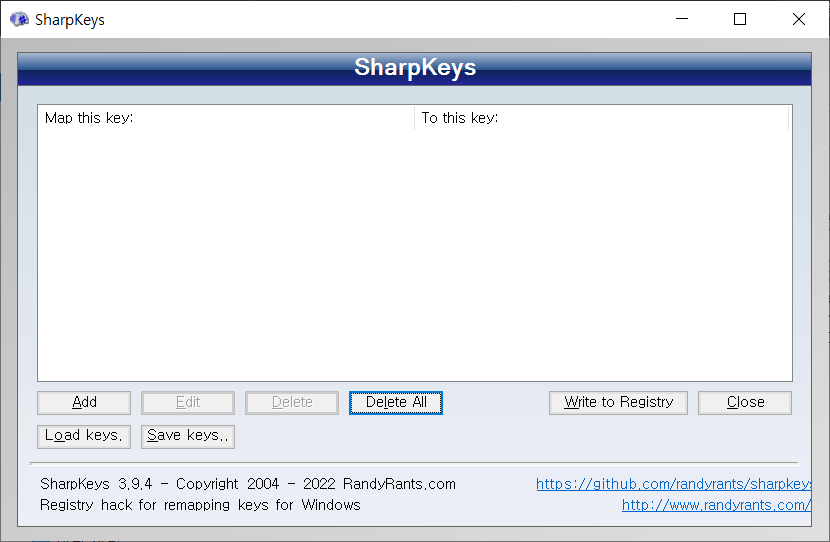830x542 pixels.
Task: Click the Delete All button
Action: click(395, 402)
